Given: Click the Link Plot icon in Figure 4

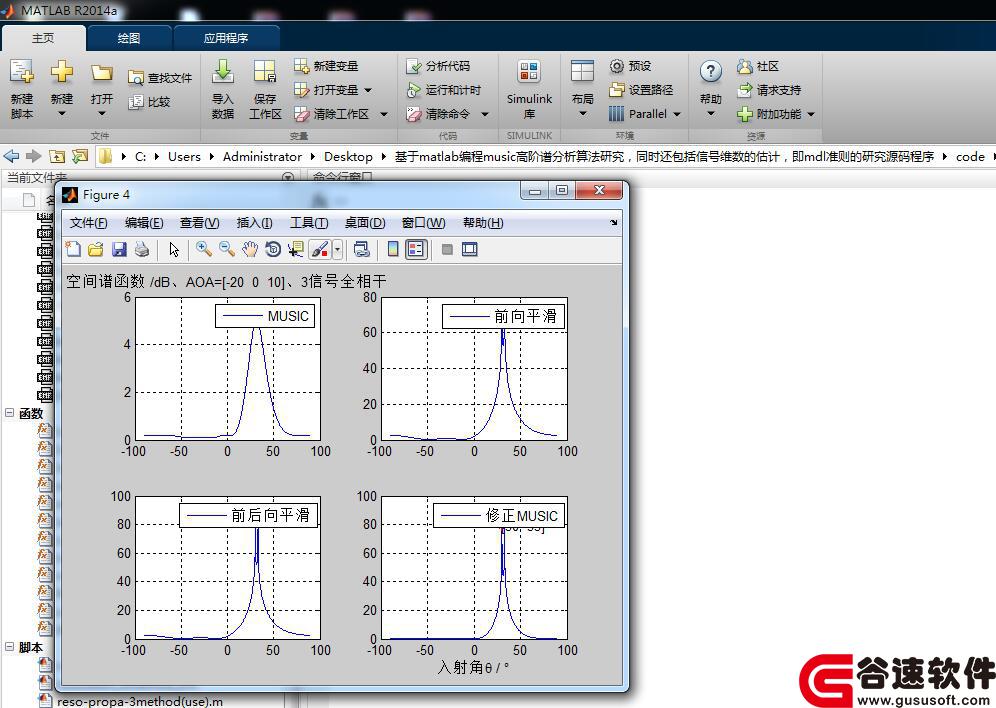Looking at the screenshot, I should pyautogui.click(x=361, y=249).
